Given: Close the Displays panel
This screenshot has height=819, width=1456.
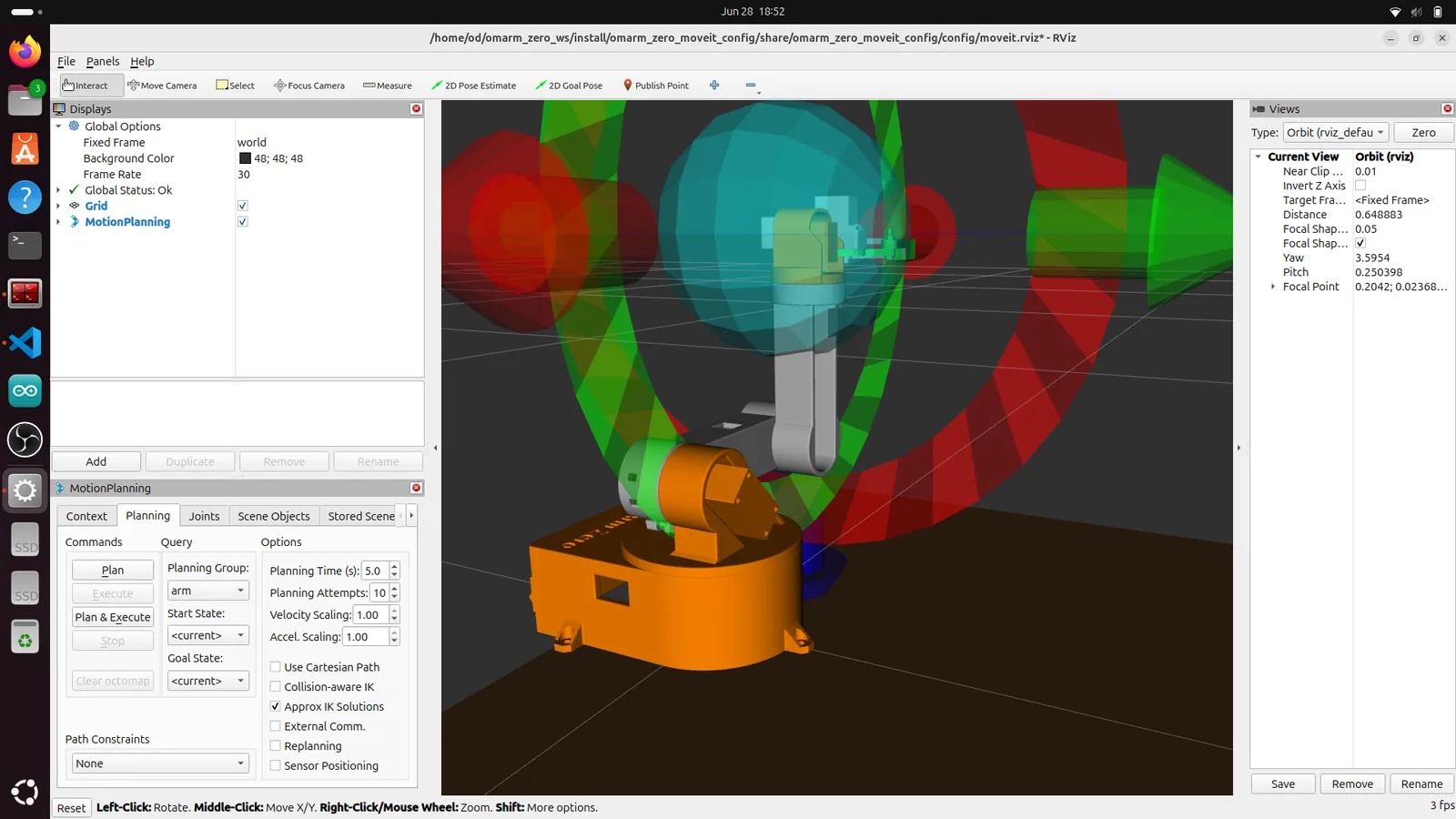Looking at the screenshot, I should (416, 108).
